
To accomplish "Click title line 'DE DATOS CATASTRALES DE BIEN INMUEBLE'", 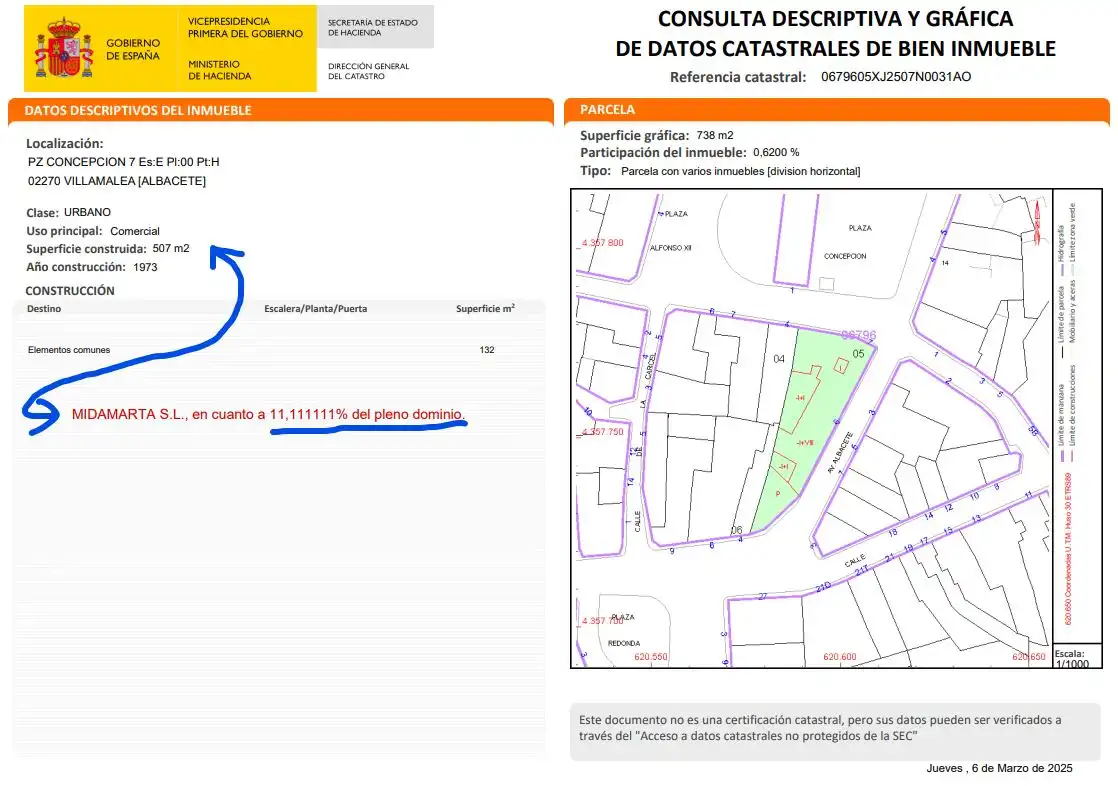I will click(836, 49).
